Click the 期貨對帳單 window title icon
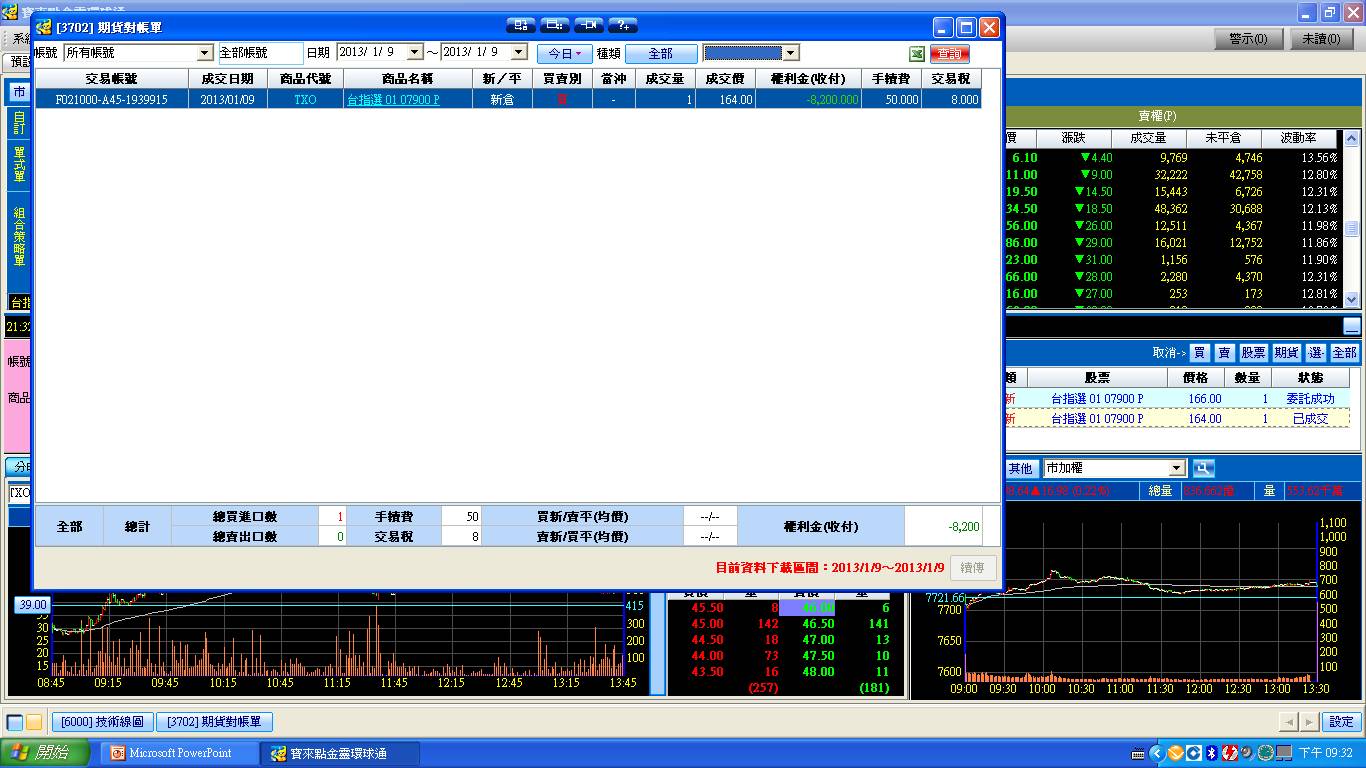The width and height of the screenshot is (1366, 768). [44, 27]
